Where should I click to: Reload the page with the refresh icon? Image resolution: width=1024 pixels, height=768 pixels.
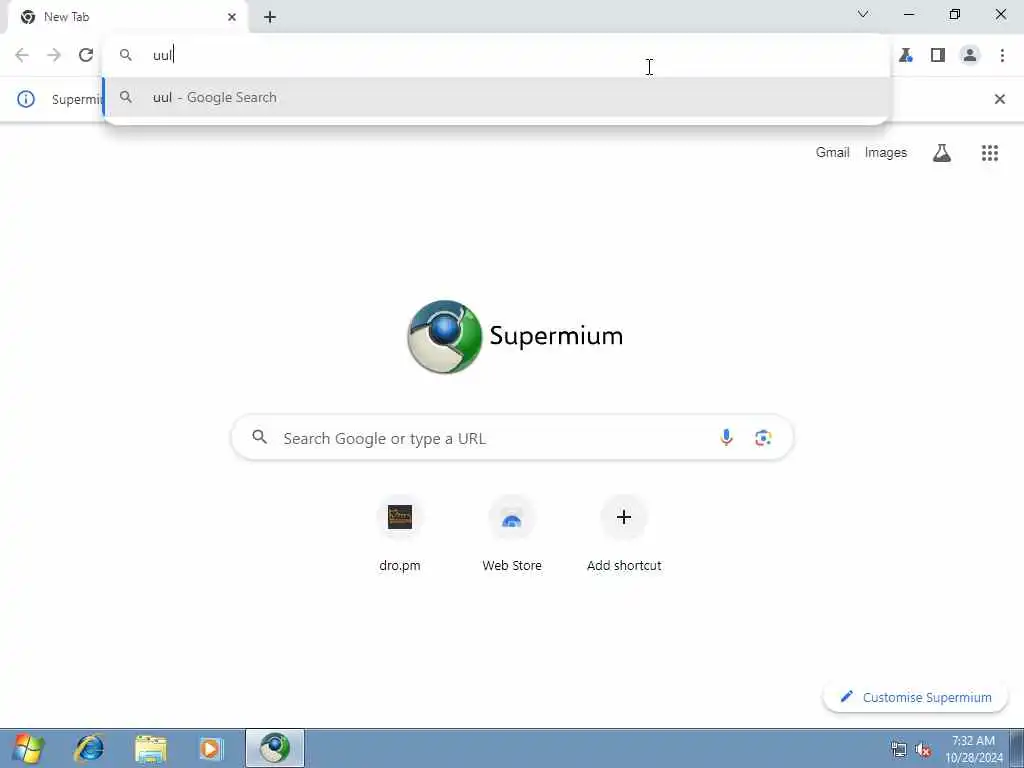pos(86,55)
